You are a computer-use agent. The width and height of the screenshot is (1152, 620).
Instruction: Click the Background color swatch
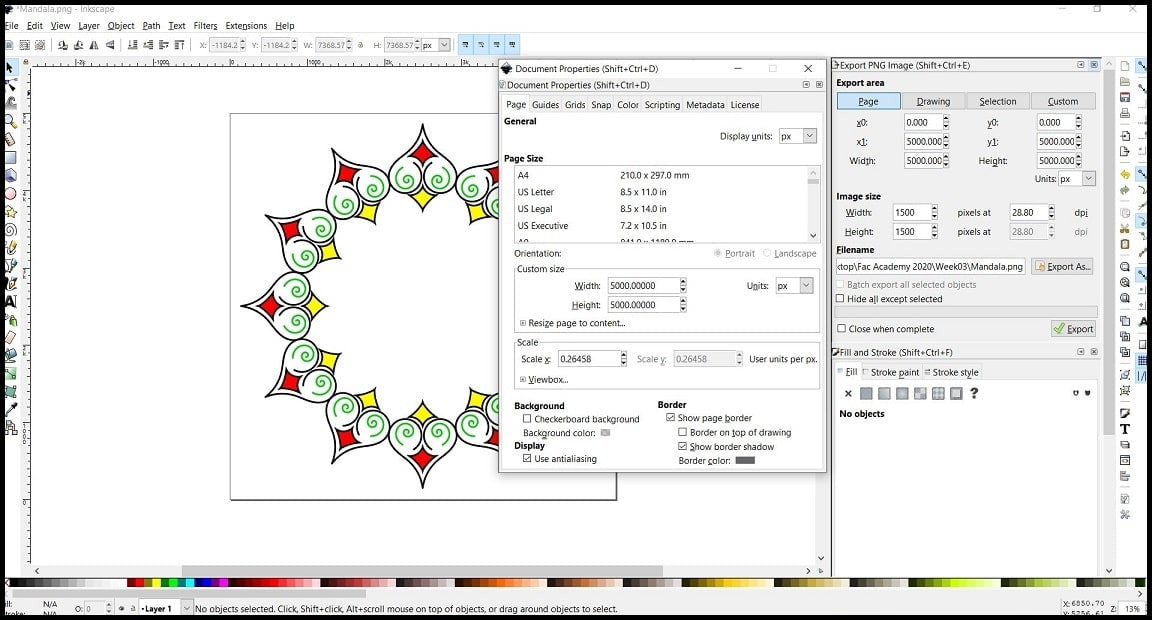tap(605, 433)
